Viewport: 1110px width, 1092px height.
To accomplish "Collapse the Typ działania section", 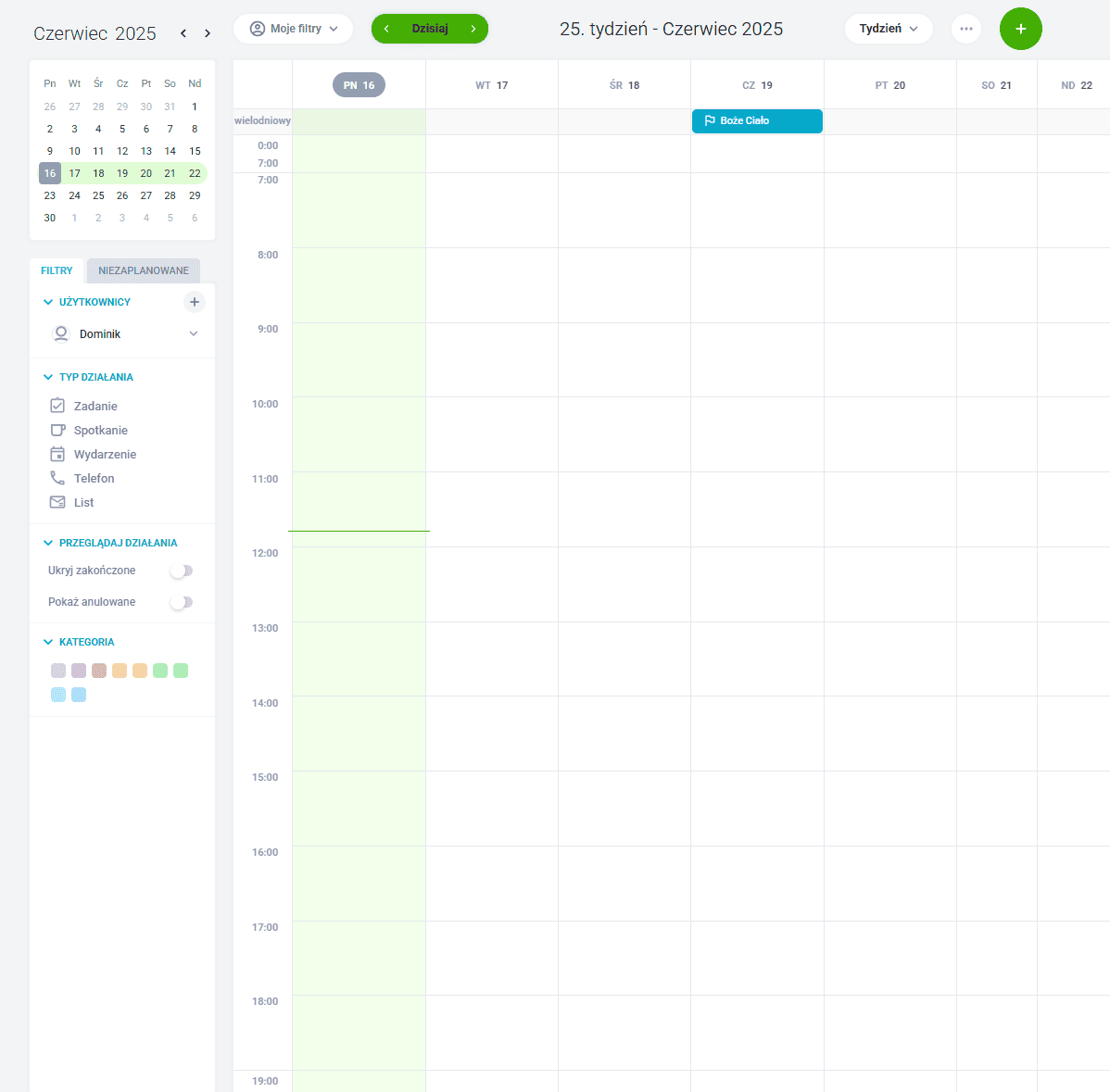I will [x=49, y=377].
